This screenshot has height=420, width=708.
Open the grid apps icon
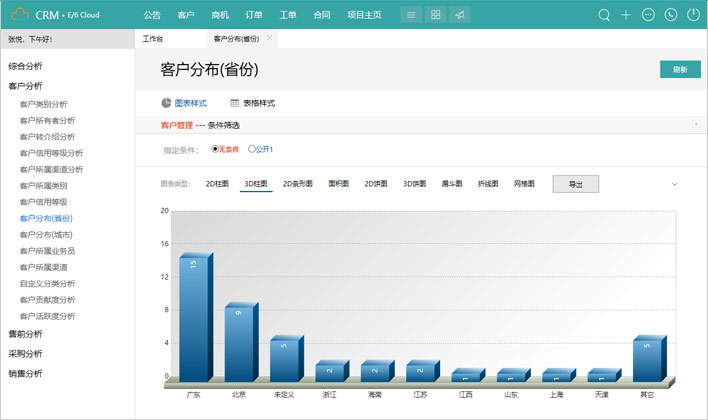click(435, 15)
